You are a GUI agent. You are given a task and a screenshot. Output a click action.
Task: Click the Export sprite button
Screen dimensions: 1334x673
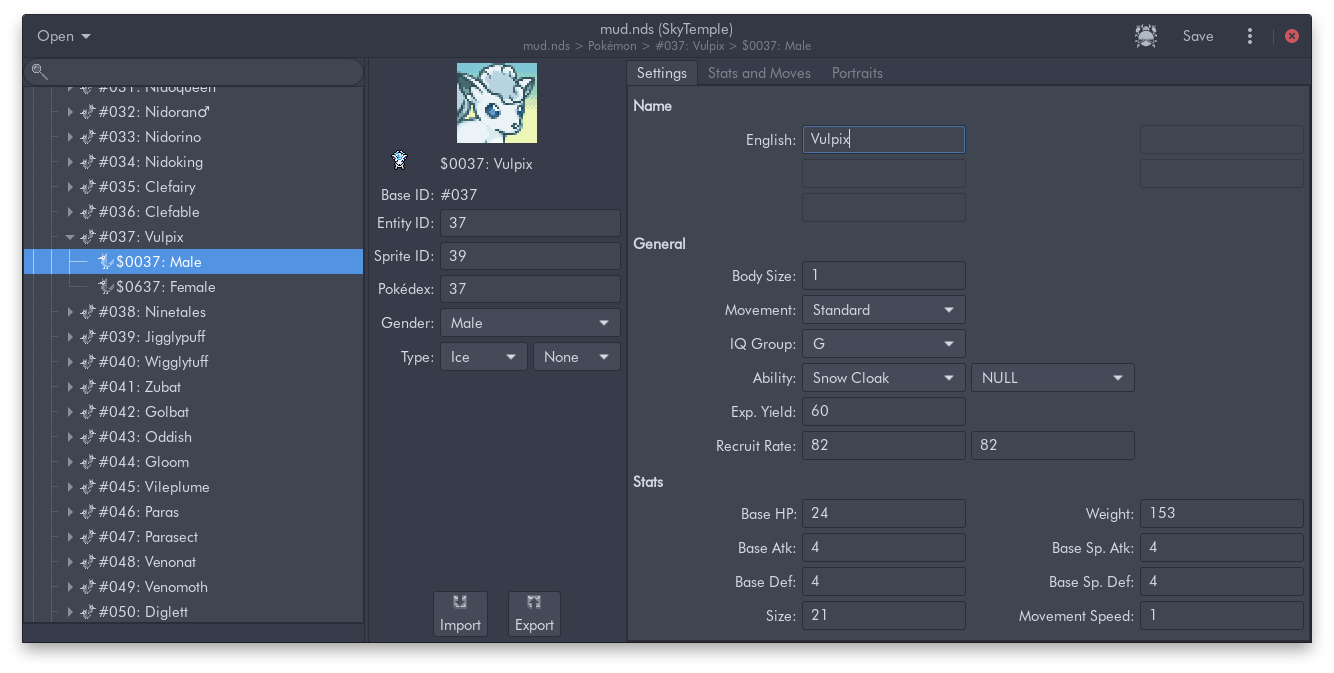pos(534,613)
